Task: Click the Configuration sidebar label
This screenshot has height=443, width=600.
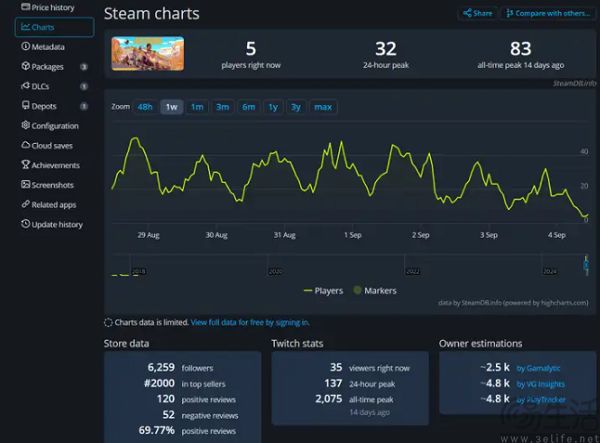Action: (x=55, y=126)
